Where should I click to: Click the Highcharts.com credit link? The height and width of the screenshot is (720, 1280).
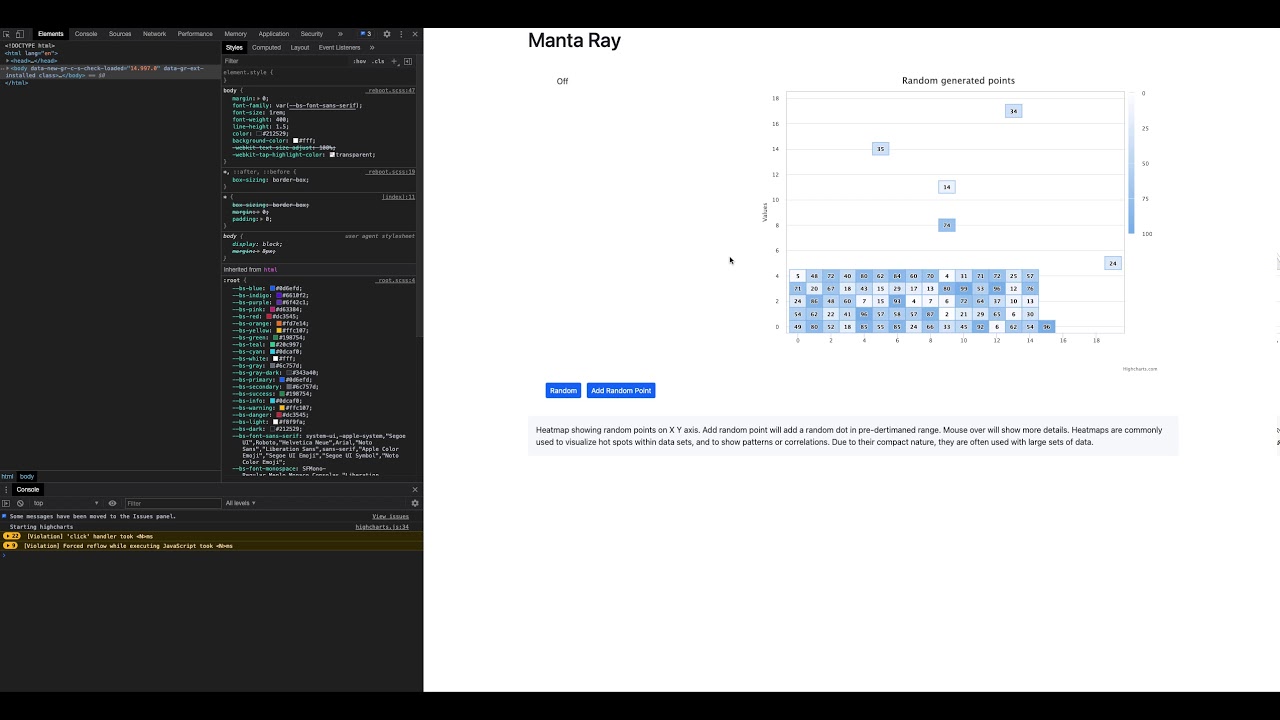pyautogui.click(x=1140, y=369)
